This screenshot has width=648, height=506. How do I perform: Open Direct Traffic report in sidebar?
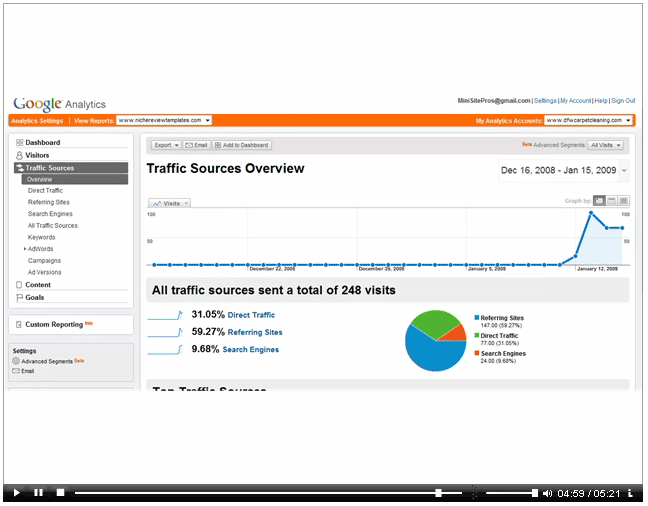coord(45,191)
